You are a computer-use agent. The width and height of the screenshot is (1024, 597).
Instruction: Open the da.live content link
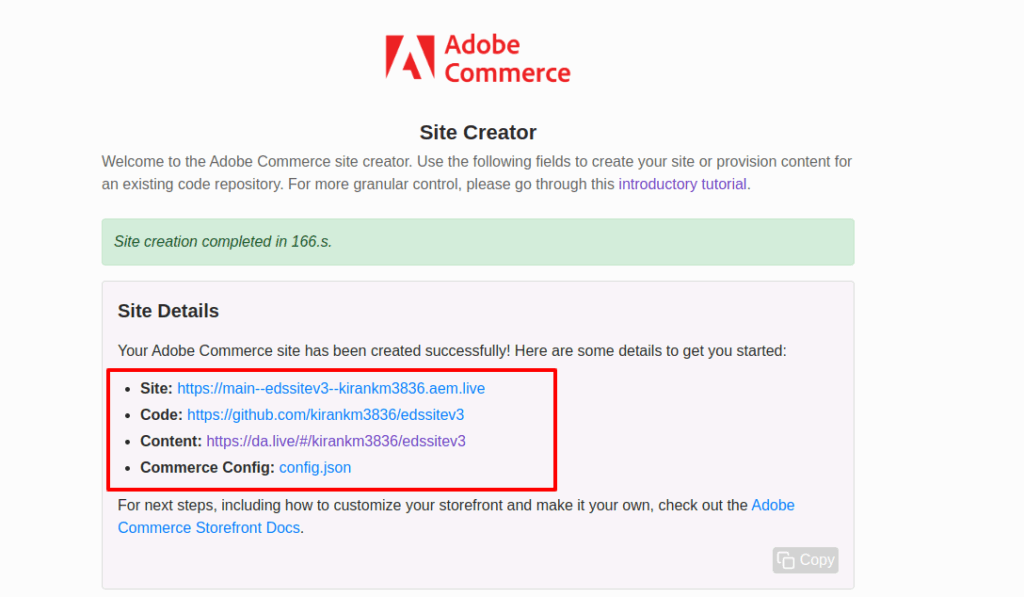tap(336, 440)
